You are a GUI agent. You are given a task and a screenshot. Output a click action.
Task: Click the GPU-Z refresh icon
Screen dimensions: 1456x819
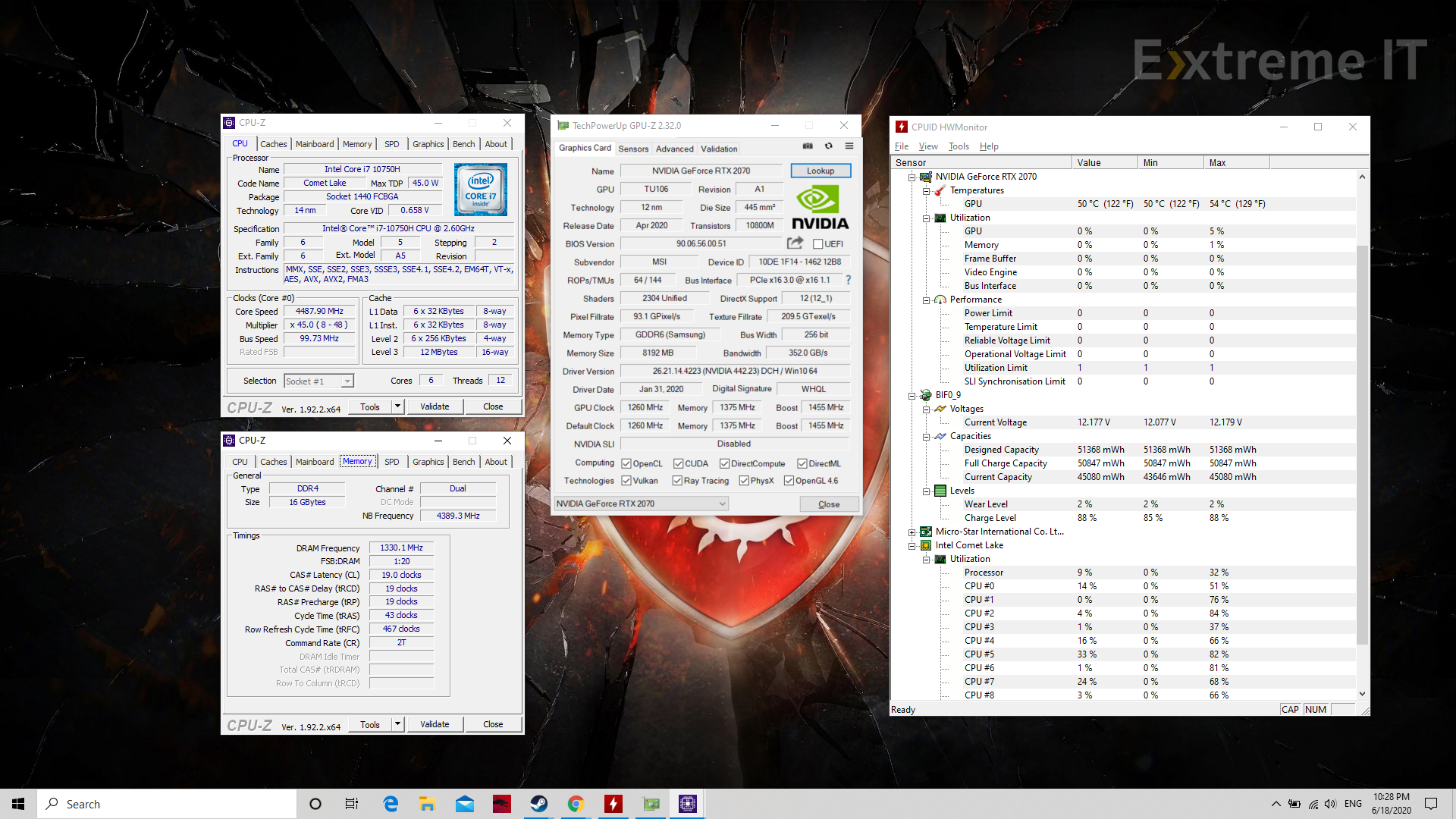click(x=829, y=146)
